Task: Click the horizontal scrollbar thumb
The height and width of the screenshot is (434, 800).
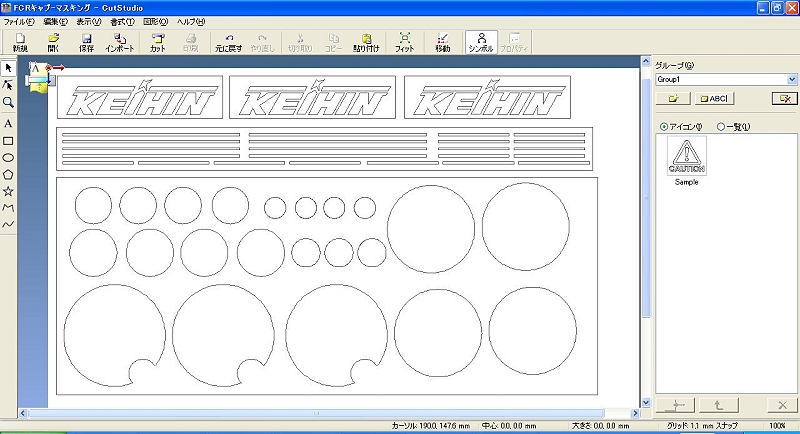Action: coord(316,413)
